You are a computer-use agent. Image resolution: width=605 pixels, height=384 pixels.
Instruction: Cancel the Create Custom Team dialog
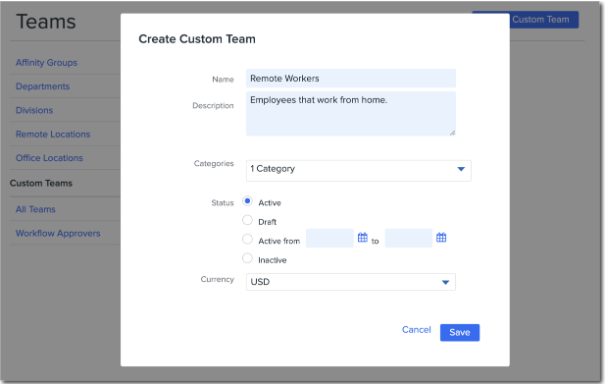click(416, 330)
